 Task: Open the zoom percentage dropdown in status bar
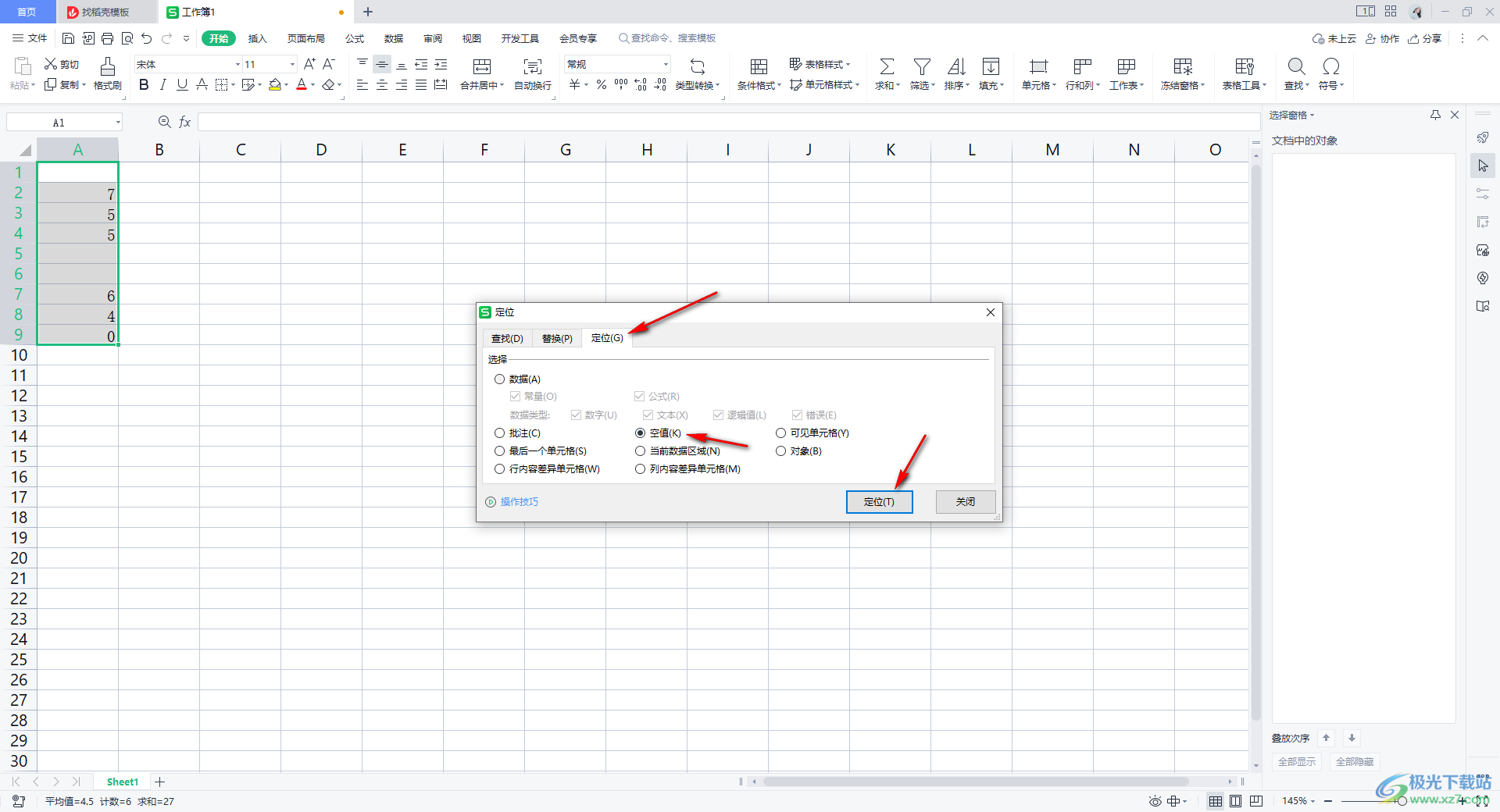pyautogui.click(x=1312, y=801)
